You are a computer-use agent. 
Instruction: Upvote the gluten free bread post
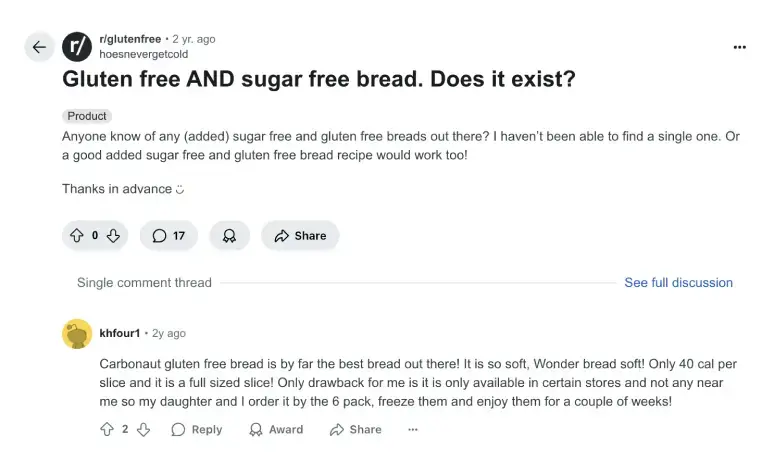click(76, 236)
